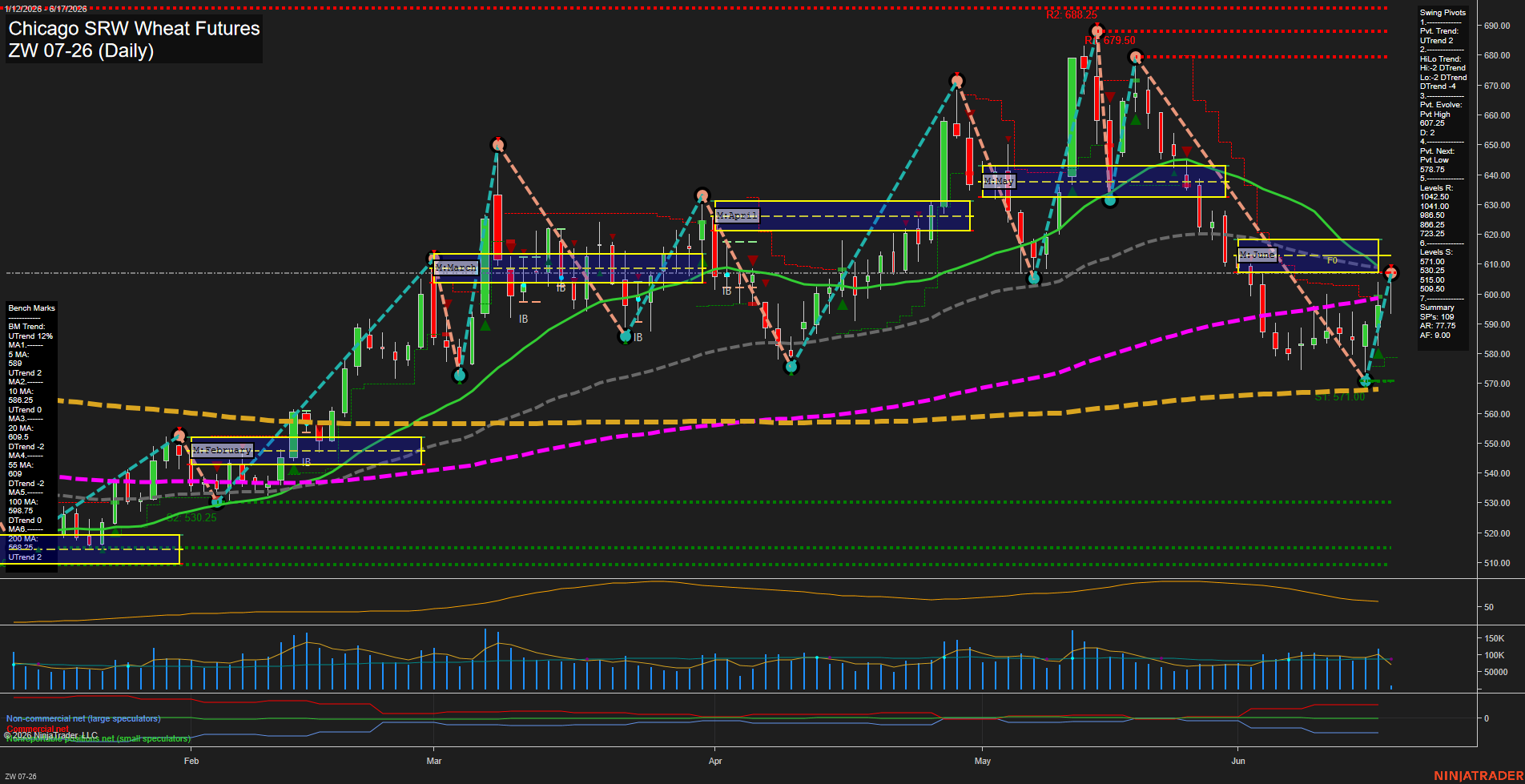Viewport: 1525px width, 784px height.
Task: Click the F0 label in June box
Action: tap(1332, 260)
